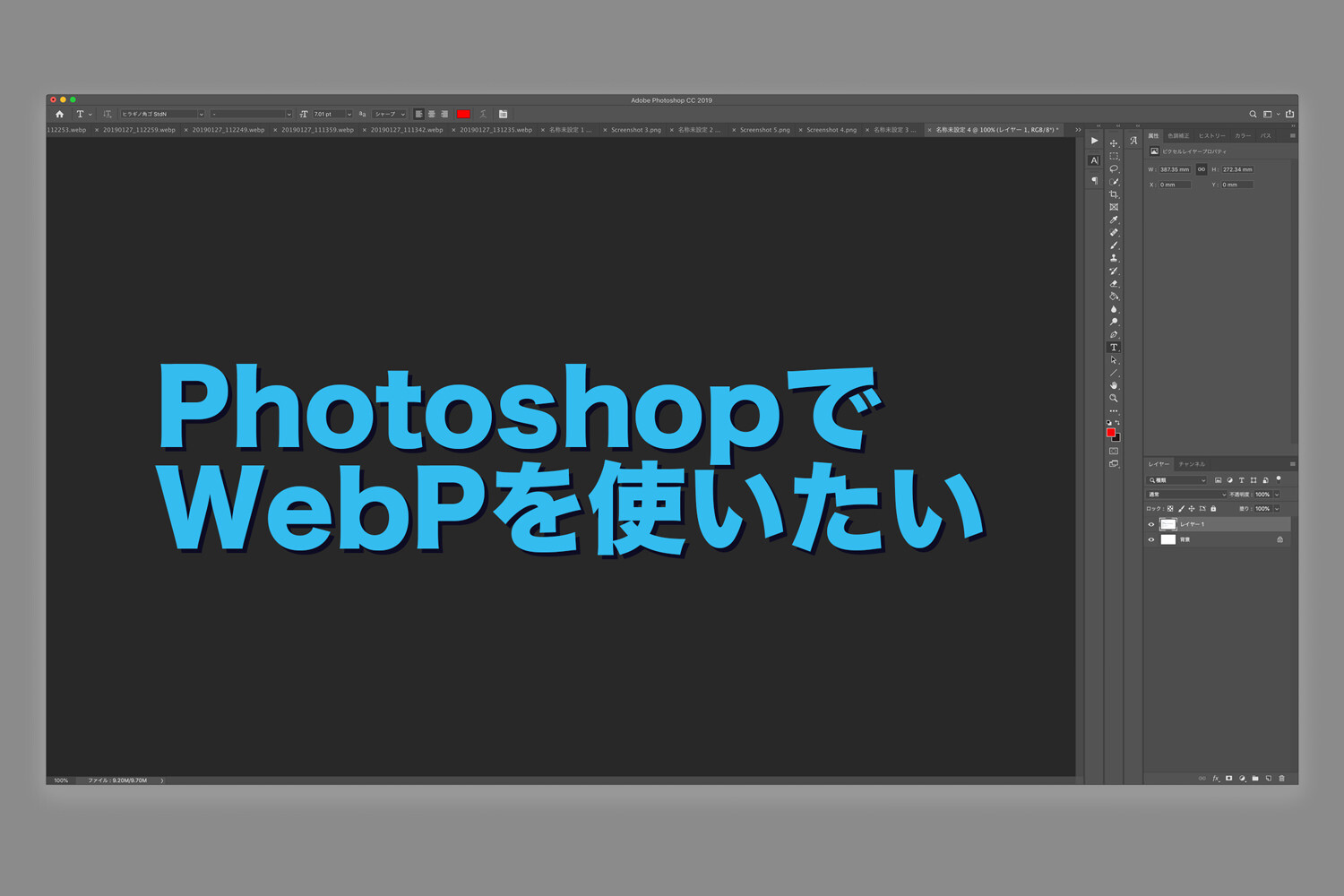Switch to the 色調補正 panel tab

pos(1178,136)
